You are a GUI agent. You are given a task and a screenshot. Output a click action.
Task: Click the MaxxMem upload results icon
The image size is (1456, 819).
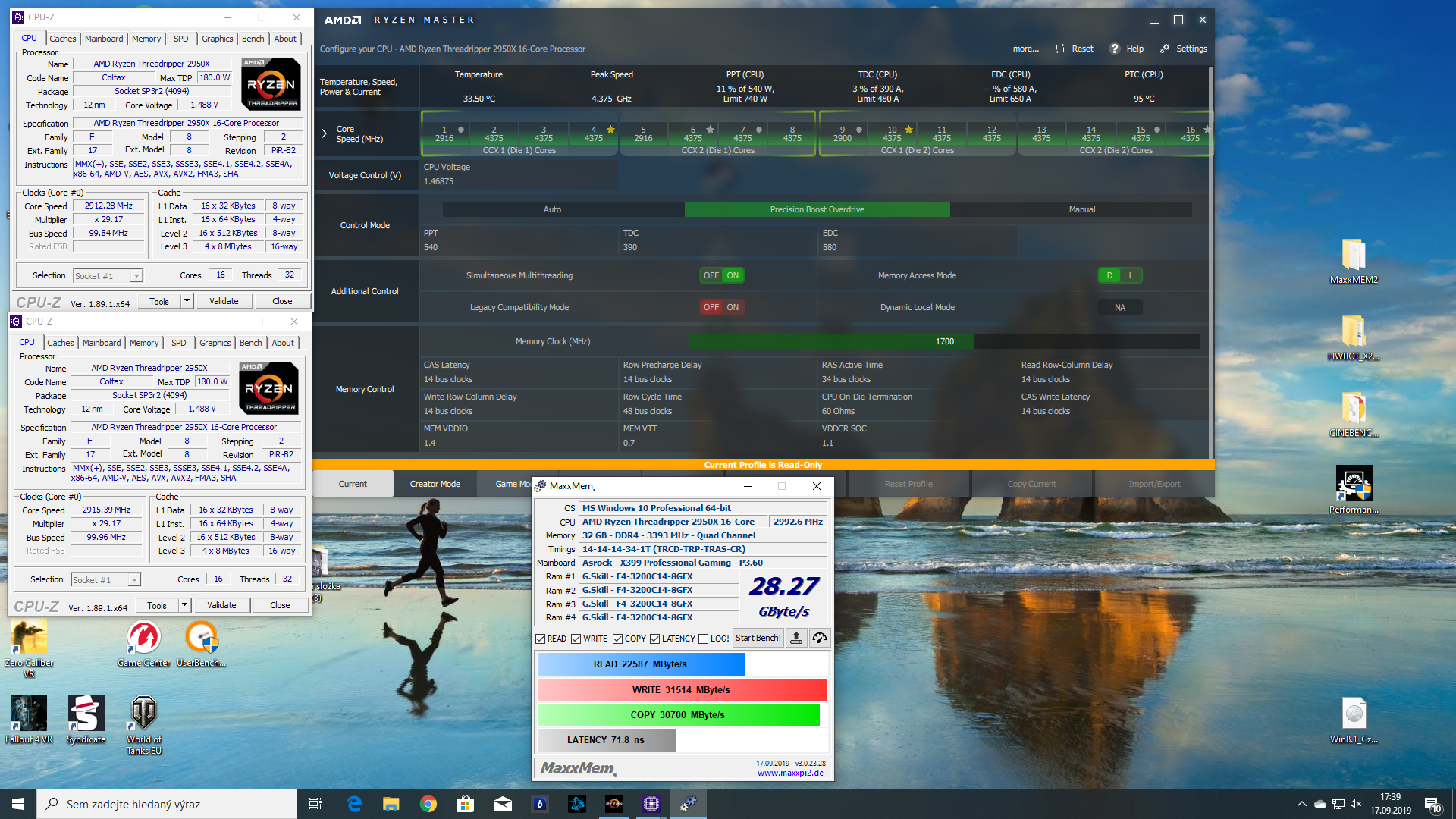[x=796, y=639]
